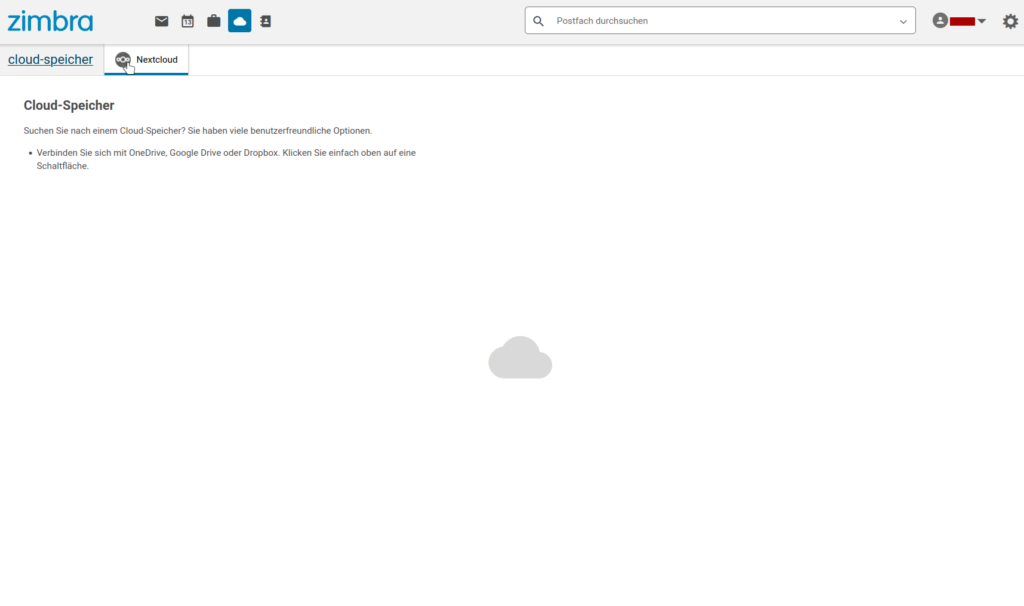Image resolution: width=1024 pixels, height=606 pixels.
Task: Switch to the Nextcloud tab
Action: [156, 60]
